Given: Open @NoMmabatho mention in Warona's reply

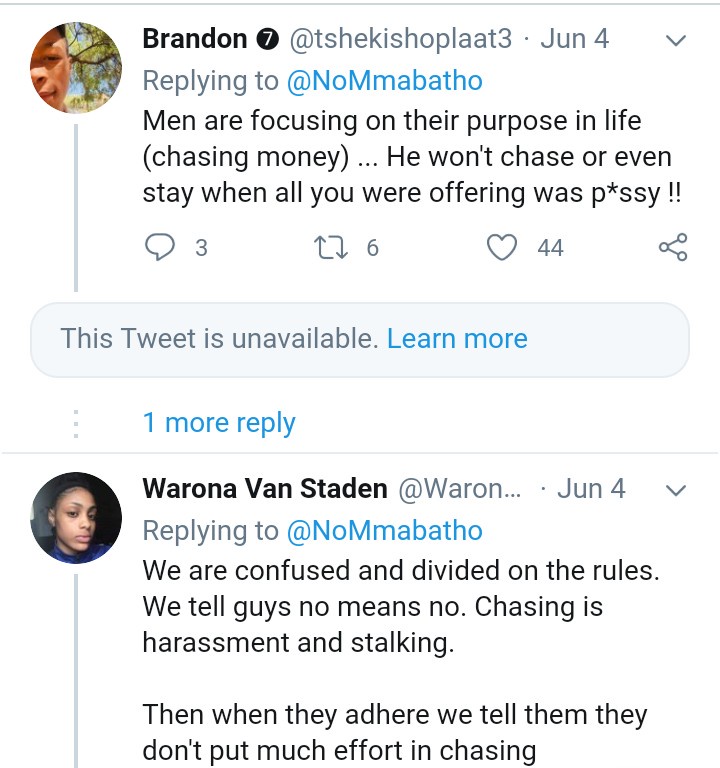Looking at the screenshot, I should pos(385,530).
